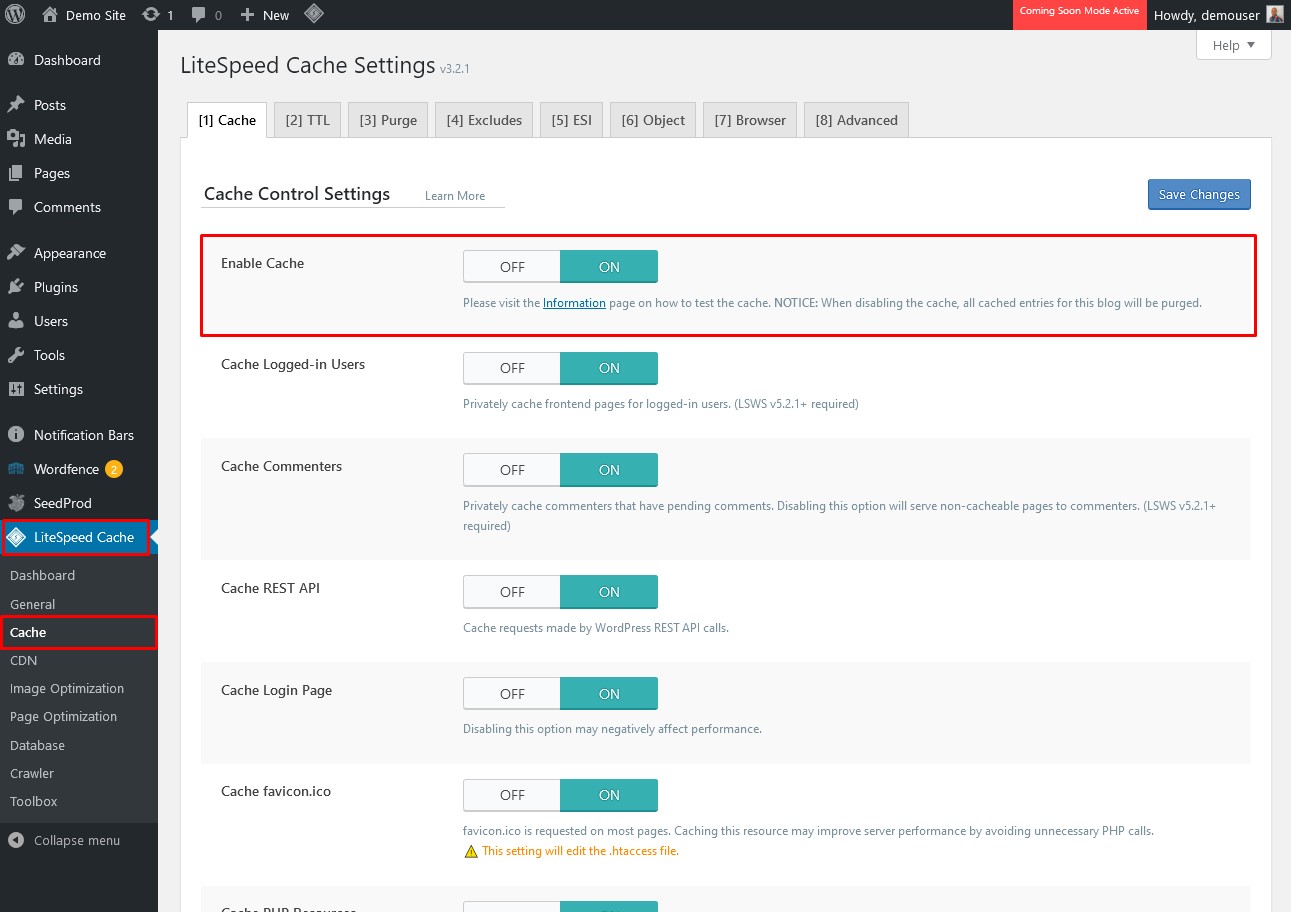The height and width of the screenshot is (912, 1291).
Task: Set Enable Cache to ON
Action: coord(609,267)
